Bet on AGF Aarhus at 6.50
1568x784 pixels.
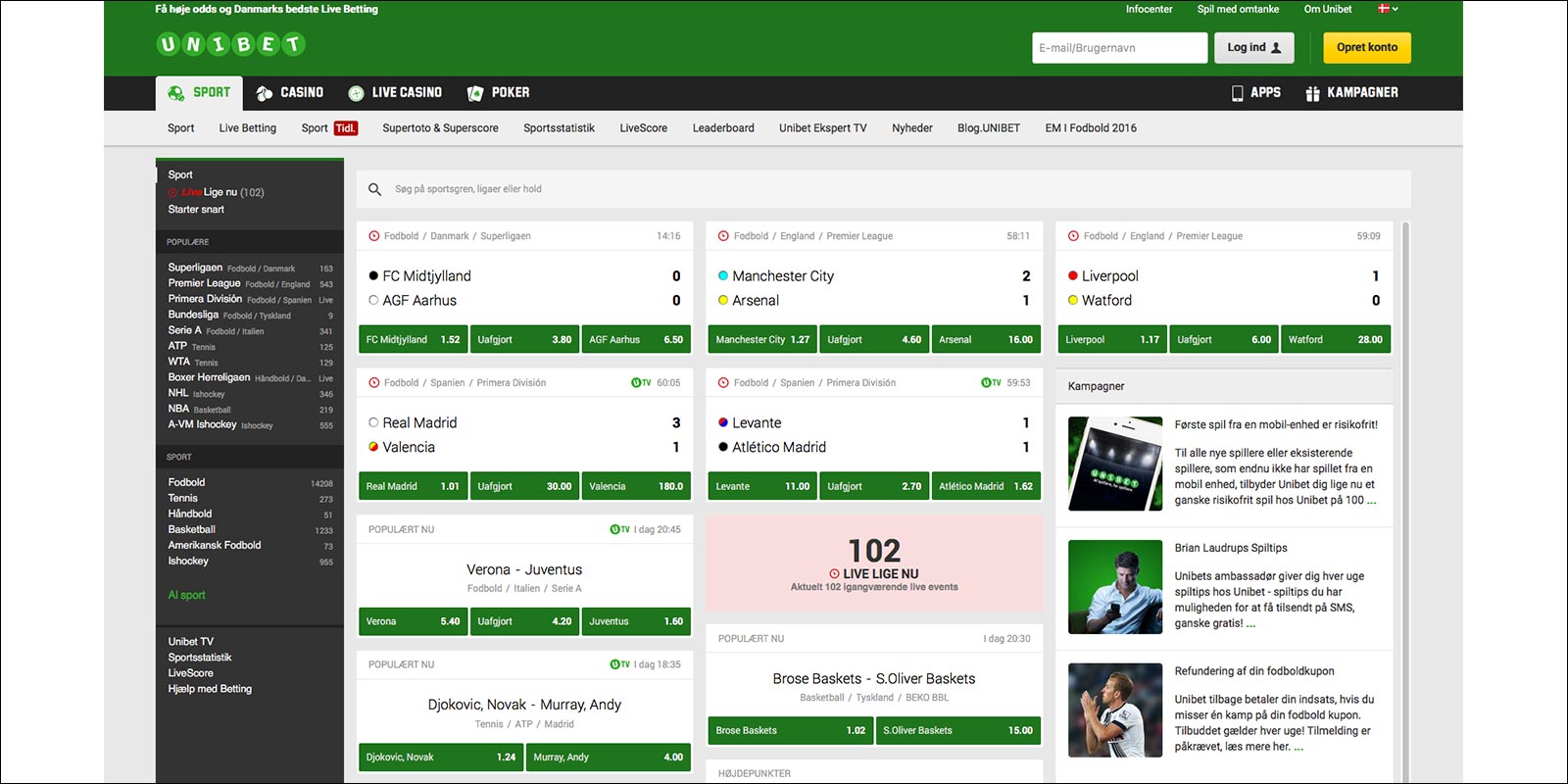(636, 340)
